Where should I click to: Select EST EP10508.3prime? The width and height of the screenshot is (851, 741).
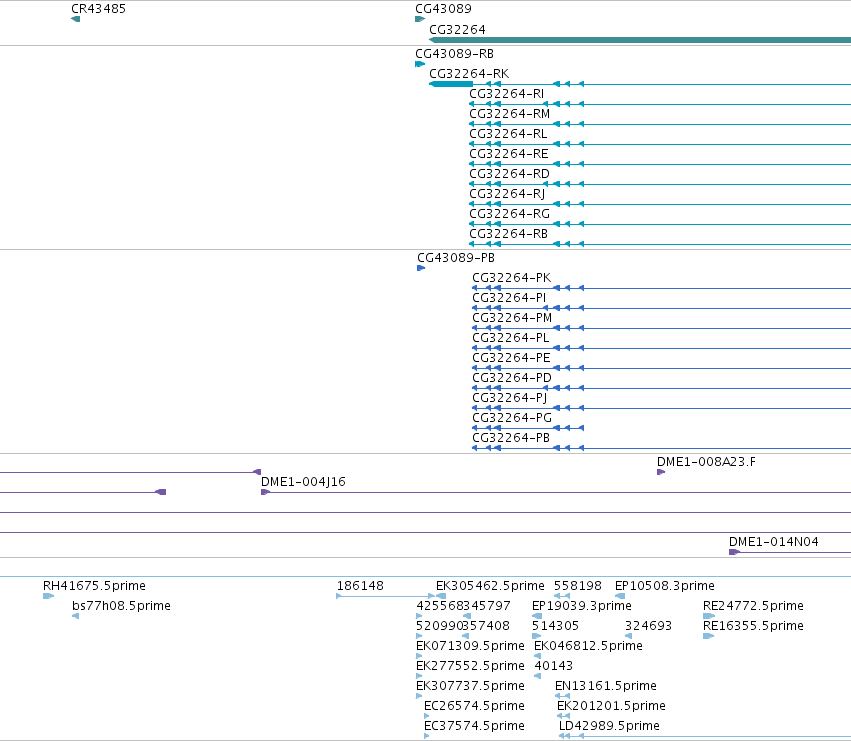(x=664, y=586)
